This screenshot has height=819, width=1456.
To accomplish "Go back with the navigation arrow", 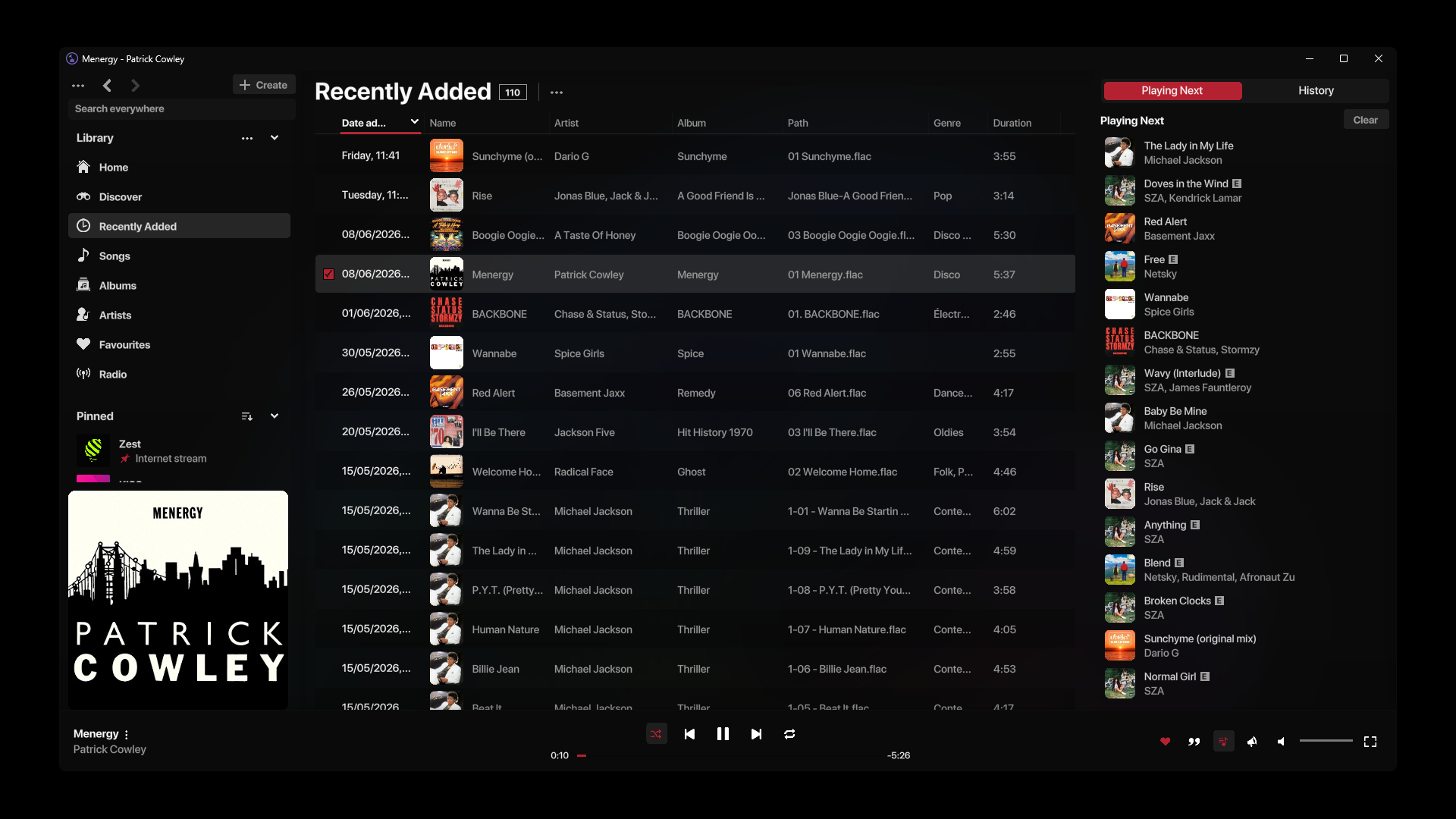I will pos(107,86).
